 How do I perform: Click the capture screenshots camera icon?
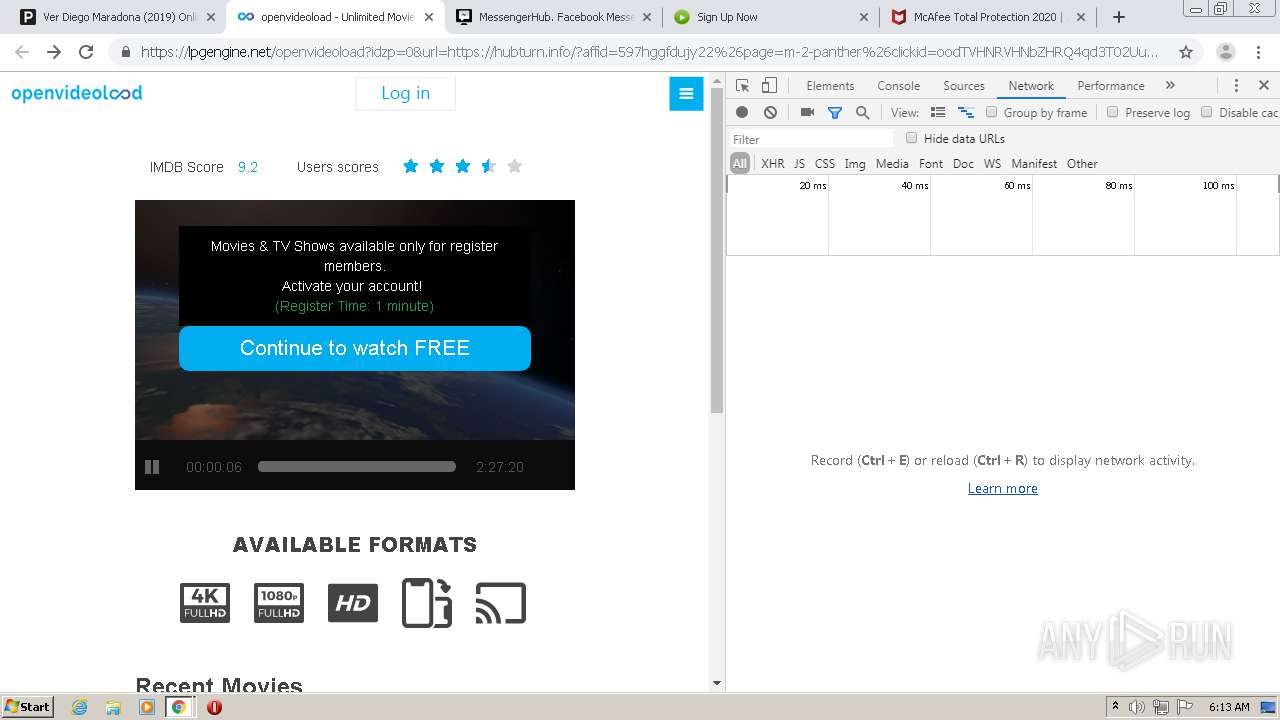[x=807, y=113]
